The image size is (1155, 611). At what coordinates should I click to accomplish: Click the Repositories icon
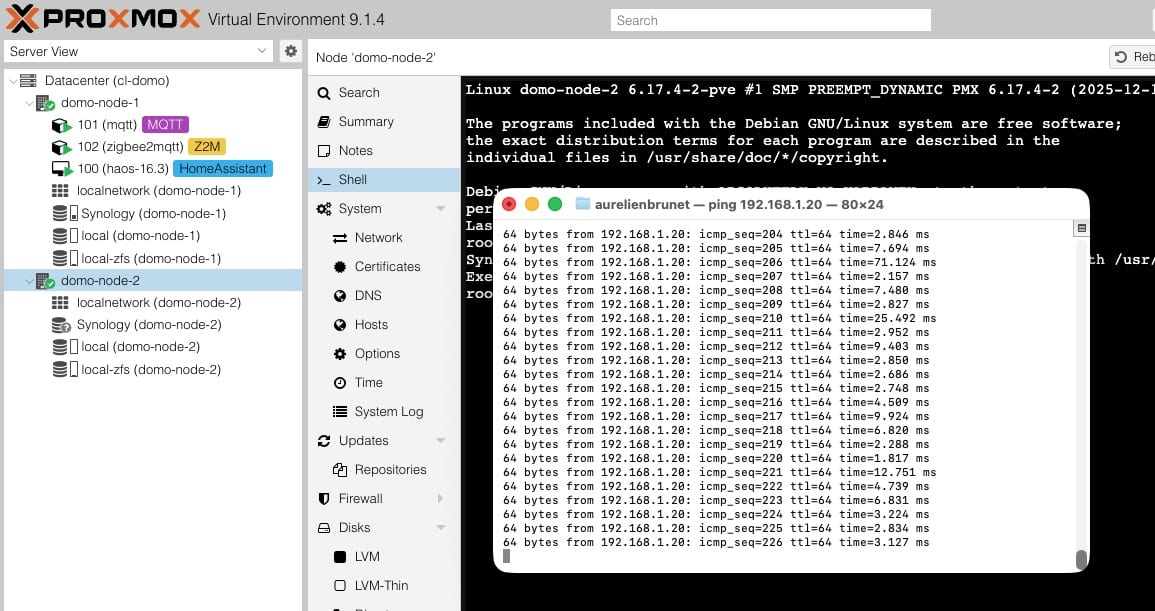339,470
